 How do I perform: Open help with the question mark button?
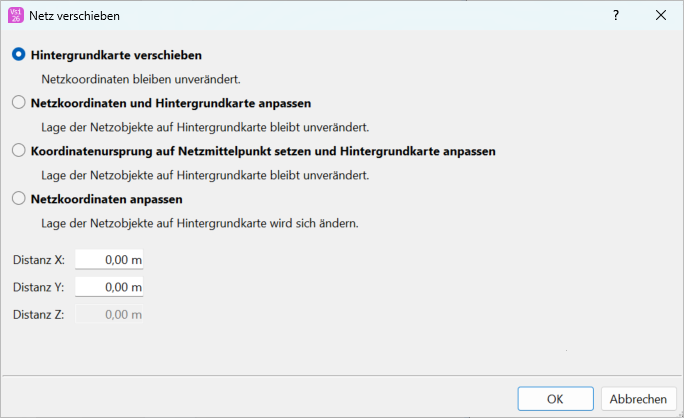tap(614, 15)
